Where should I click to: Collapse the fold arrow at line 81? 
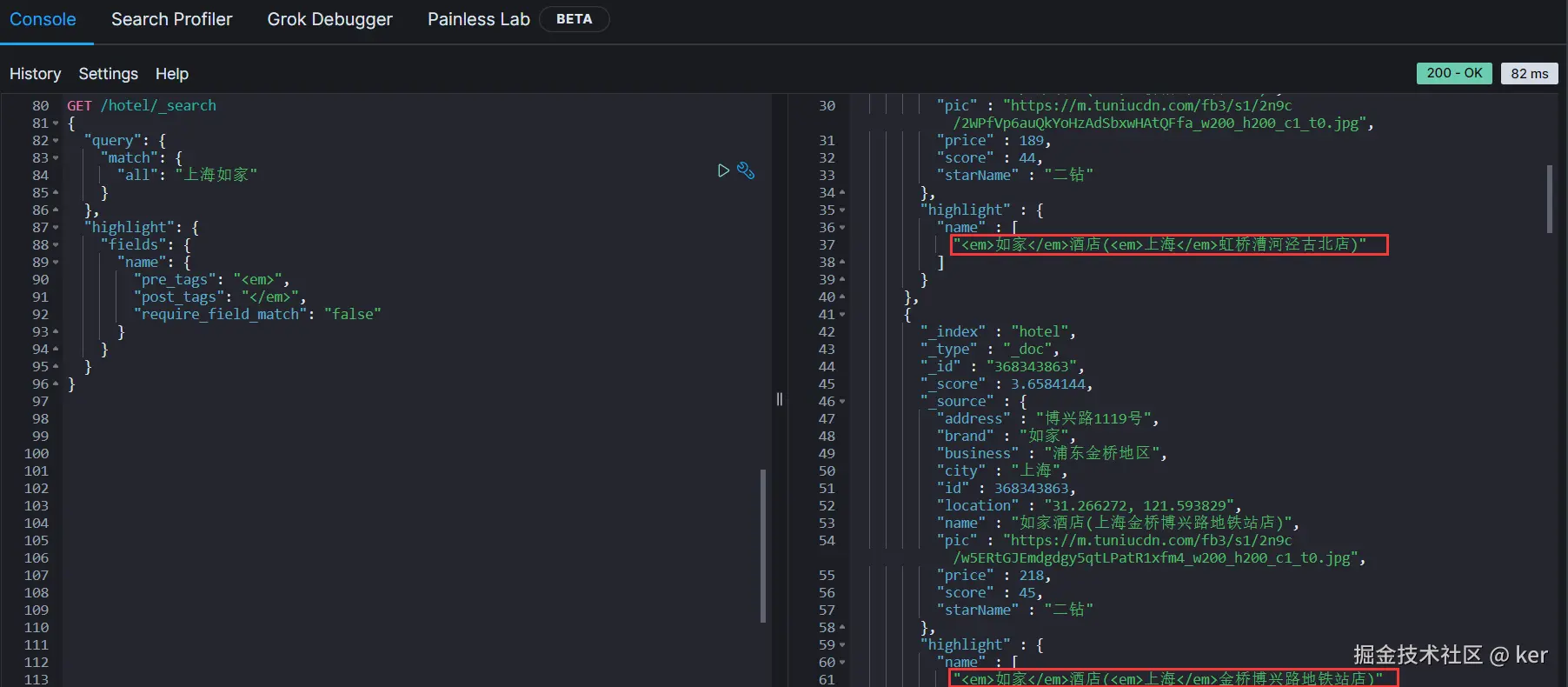coord(56,123)
